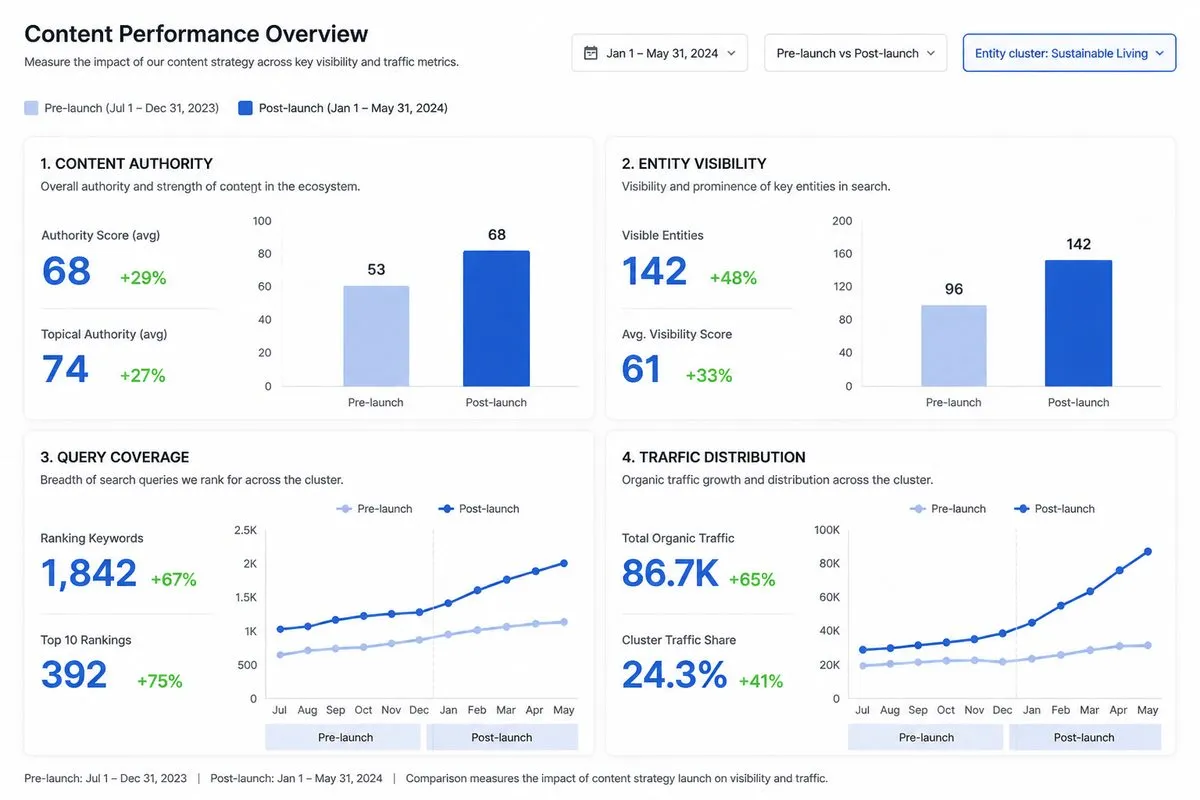Click the 4. TRARFIC DISTRIBUTION card heading

click(714, 457)
